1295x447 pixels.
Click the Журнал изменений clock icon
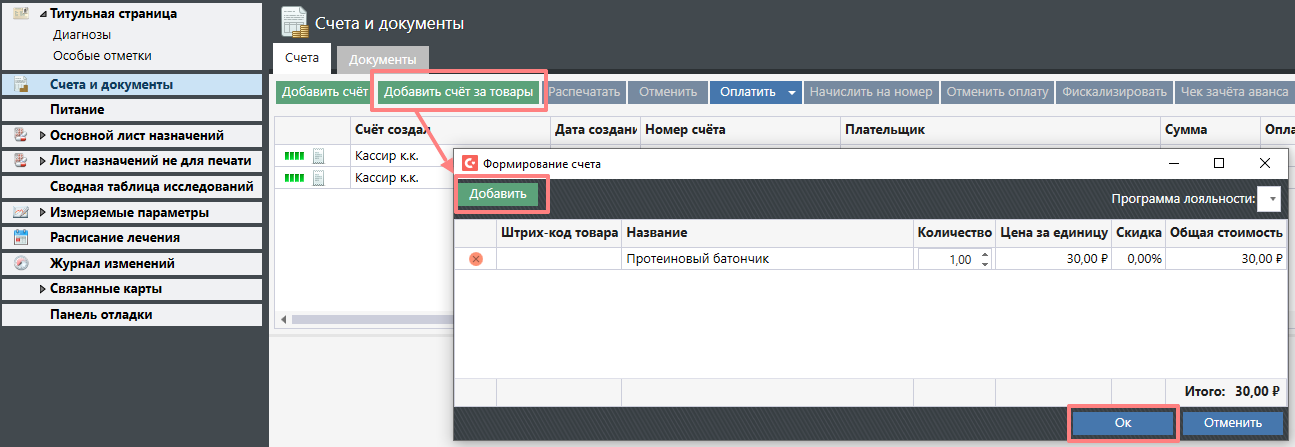(x=21, y=264)
